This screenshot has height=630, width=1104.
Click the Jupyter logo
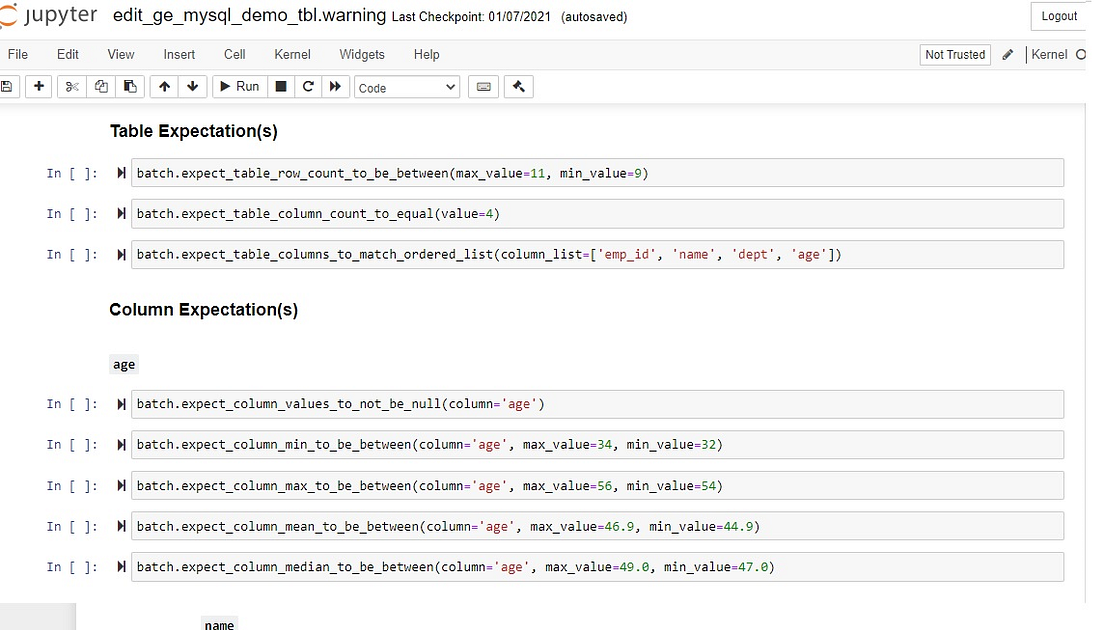(49, 15)
